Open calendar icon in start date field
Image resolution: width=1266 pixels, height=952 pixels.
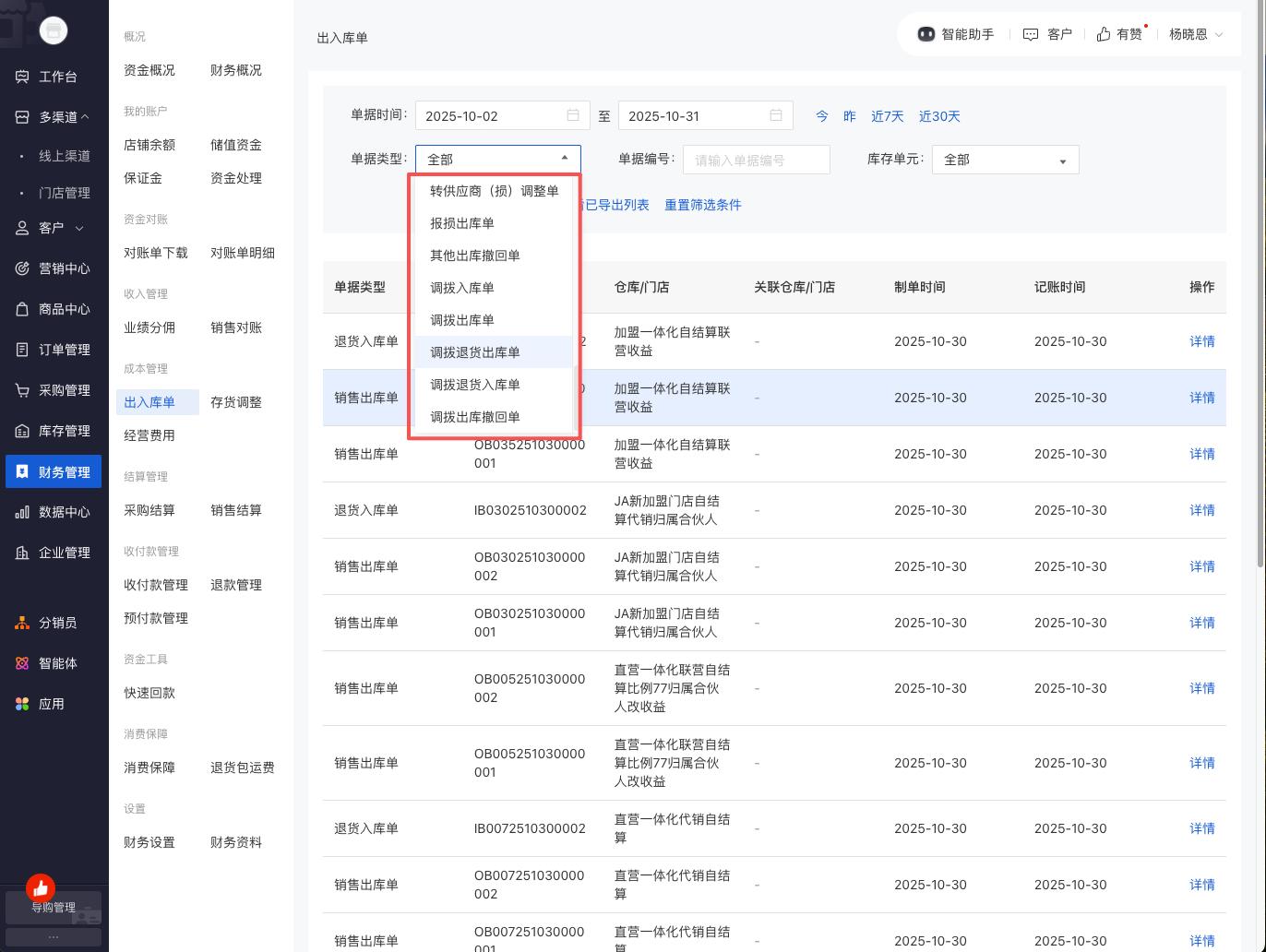(x=573, y=115)
